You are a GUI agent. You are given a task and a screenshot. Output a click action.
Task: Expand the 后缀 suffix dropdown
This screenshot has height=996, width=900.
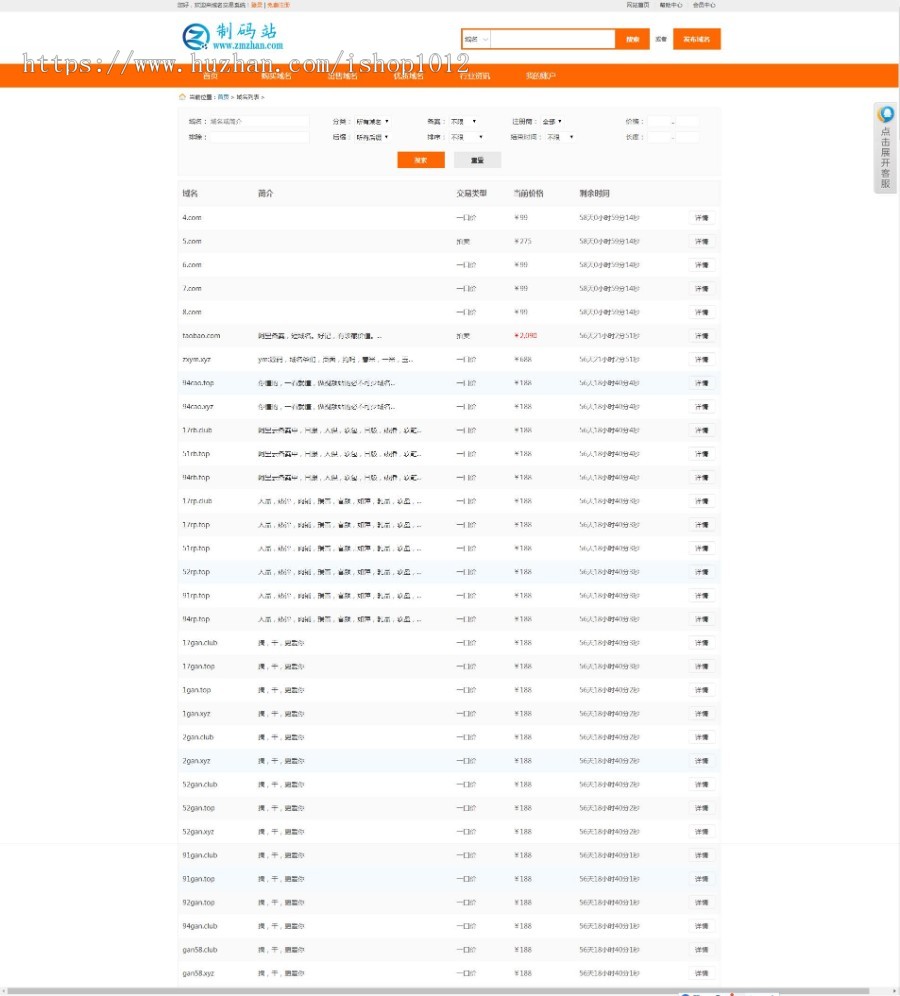(x=372, y=137)
